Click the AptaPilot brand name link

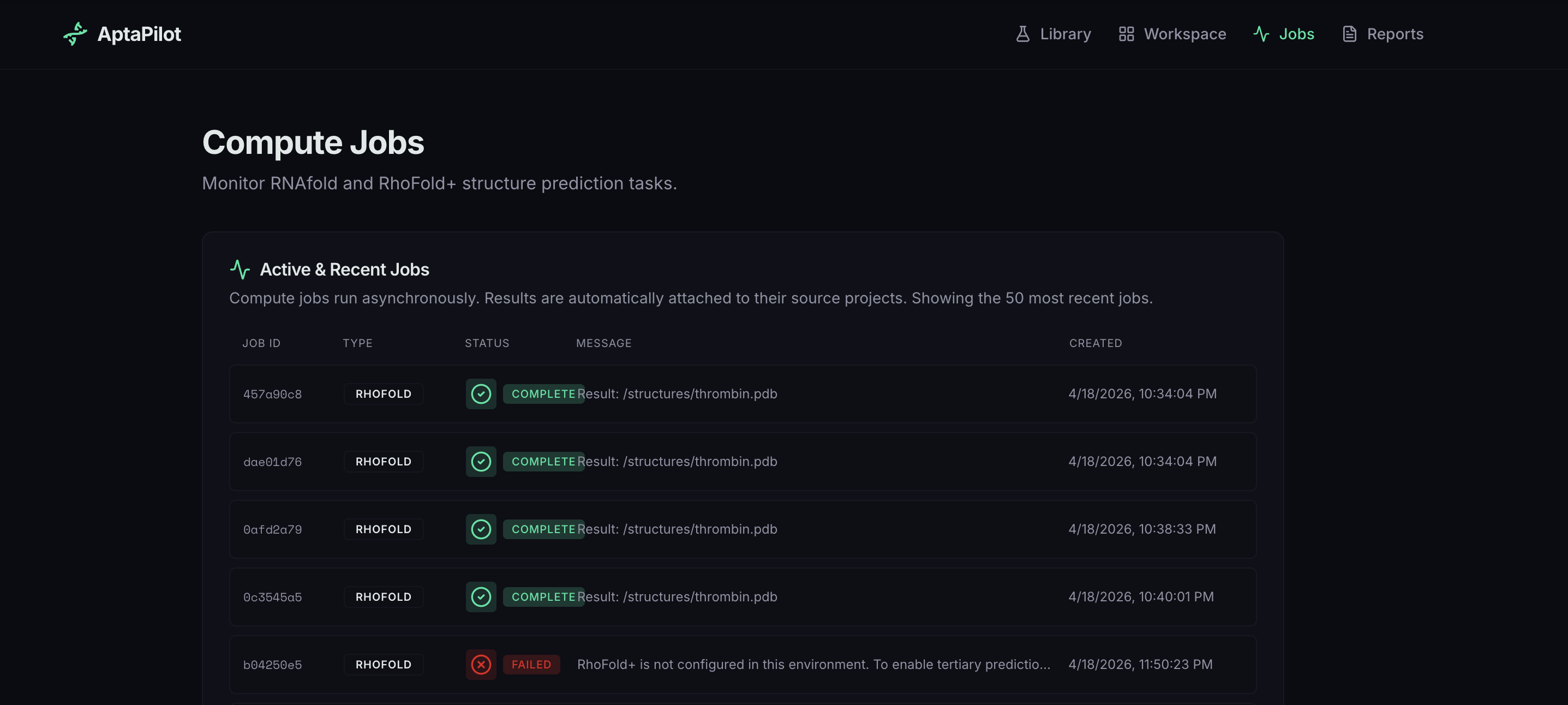point(139,34)
